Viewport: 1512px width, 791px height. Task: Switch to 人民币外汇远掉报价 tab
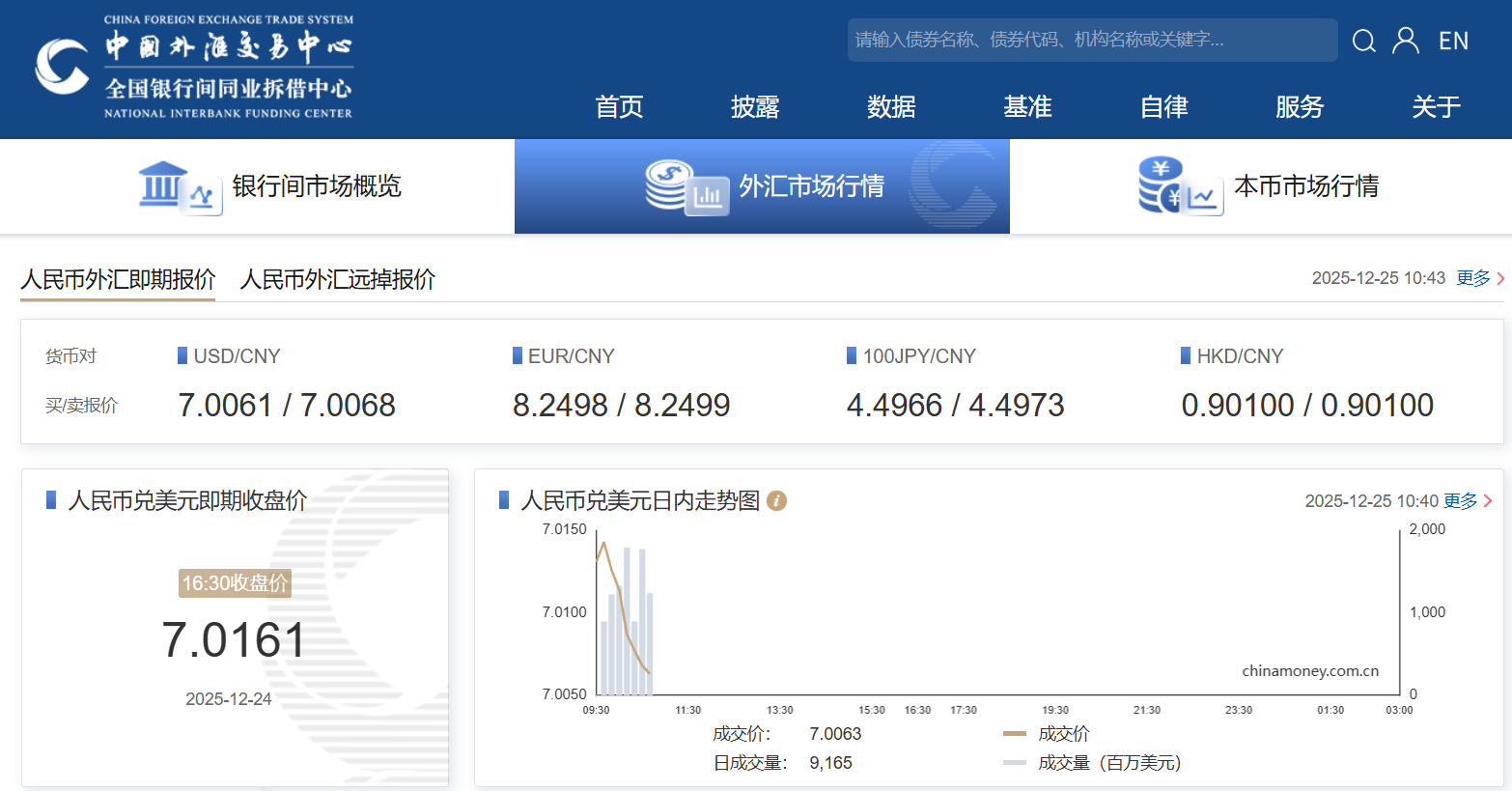pos(337,279)
